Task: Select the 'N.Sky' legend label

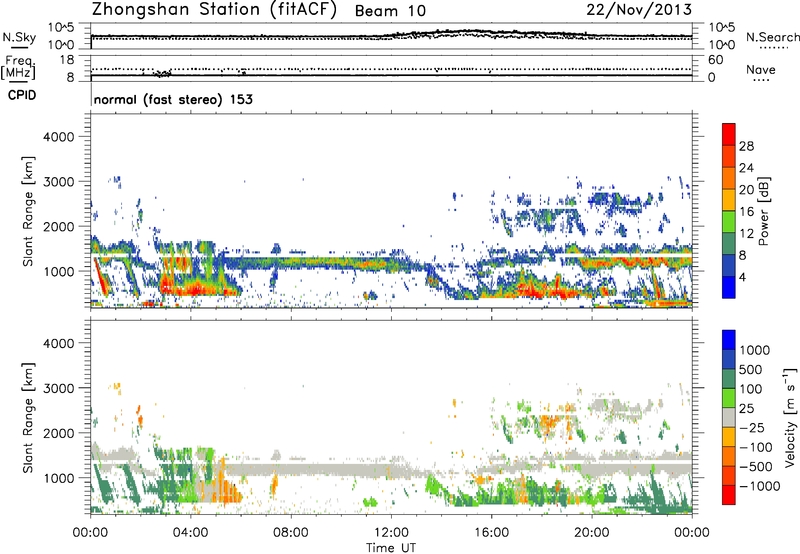Action: [19, 37]
